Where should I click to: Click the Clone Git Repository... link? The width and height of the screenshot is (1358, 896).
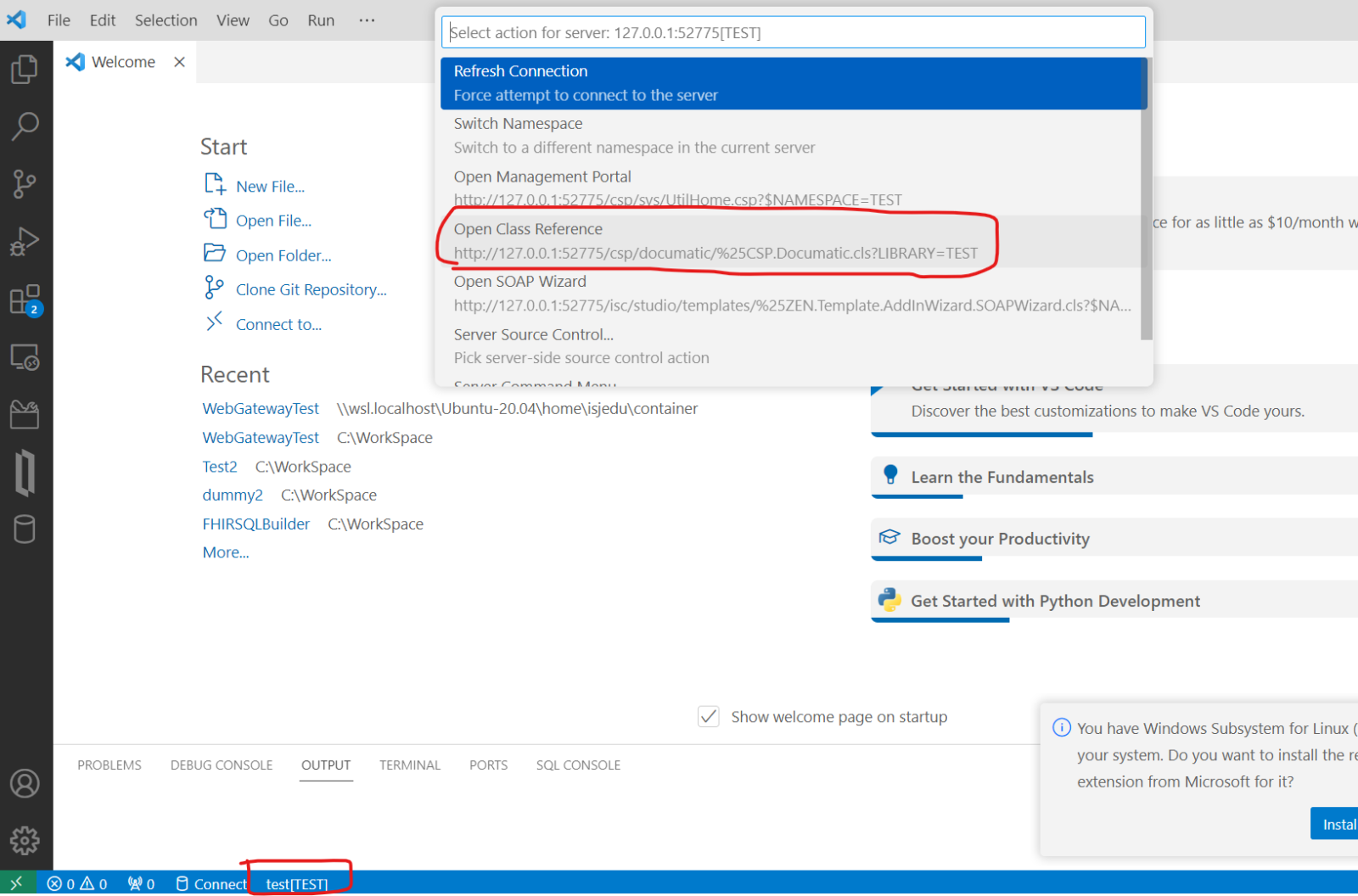(311, 290)
